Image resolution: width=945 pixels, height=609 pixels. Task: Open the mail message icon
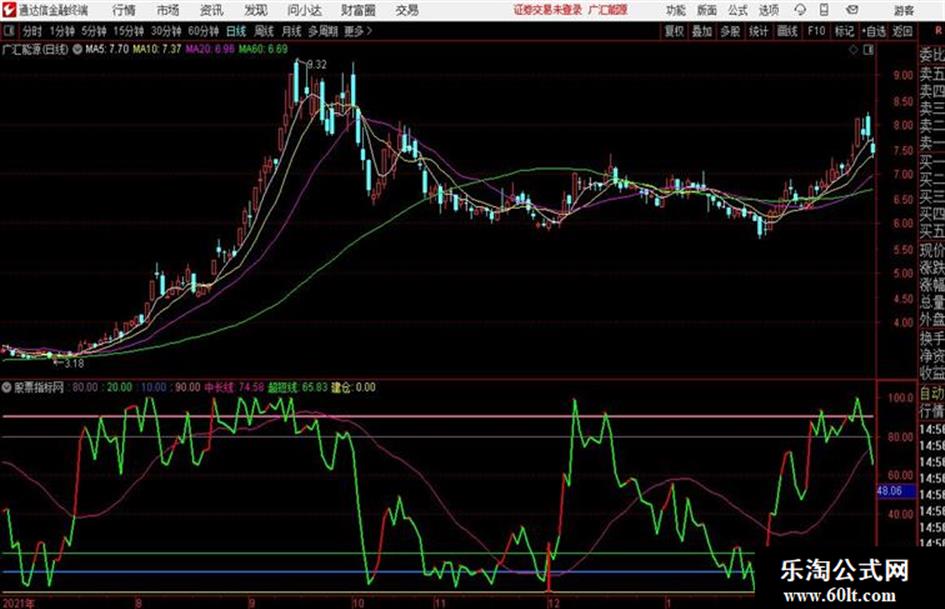852,10
